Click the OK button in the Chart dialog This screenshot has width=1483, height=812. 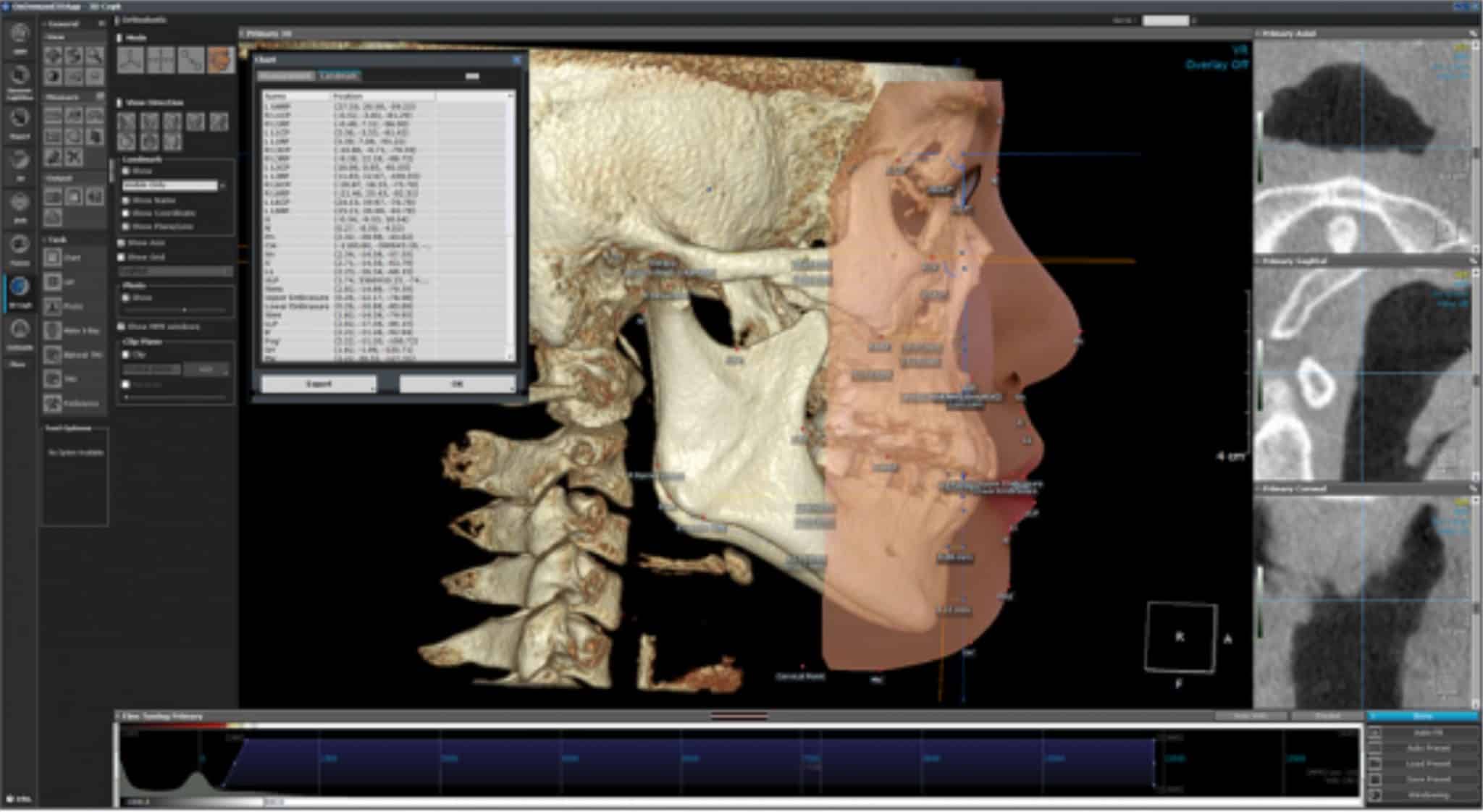point(458,383)
